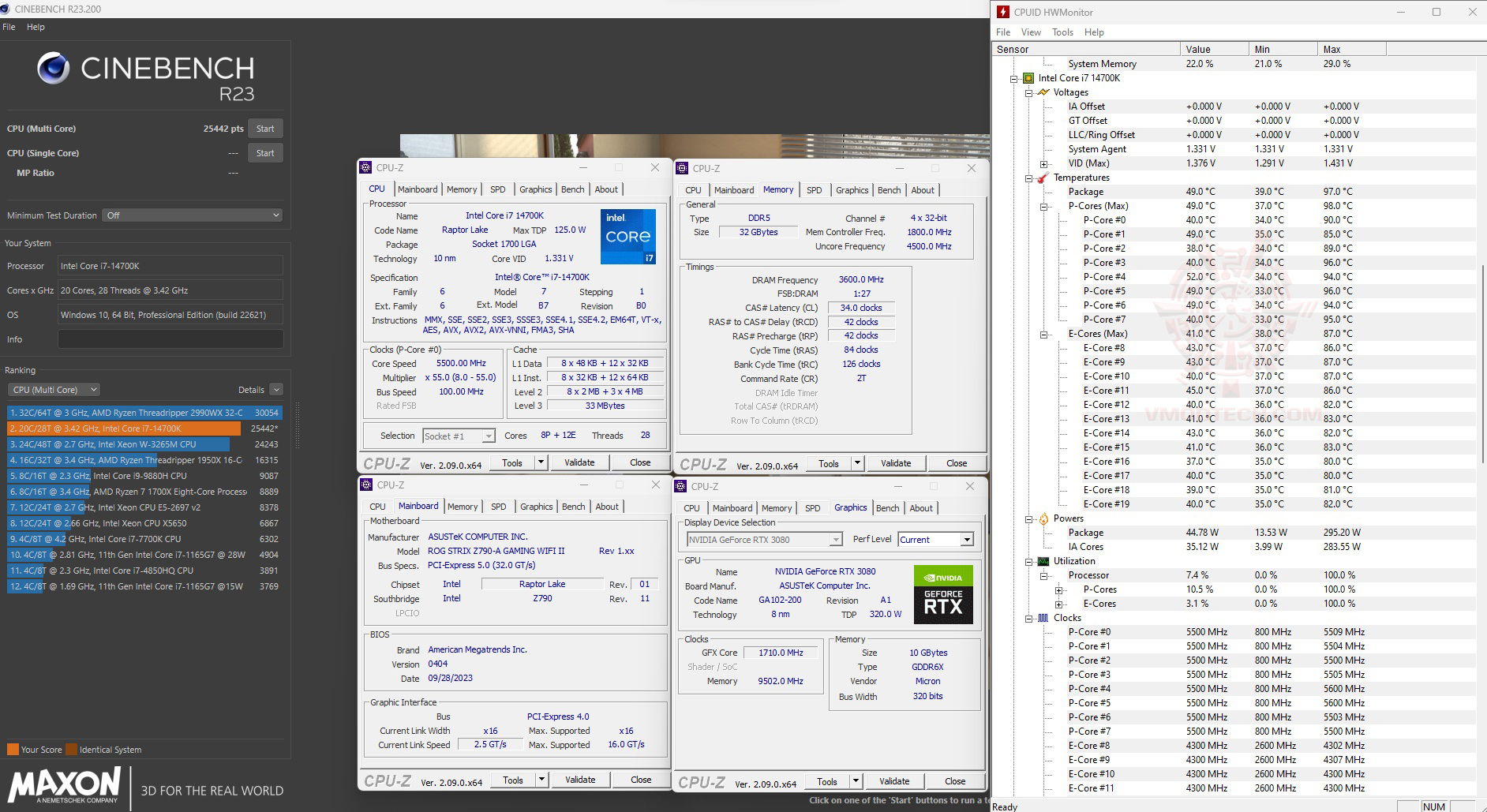Click the Info text field in Cinebench
Viewport: 1487px width, 812px height.
click(170, 339)
